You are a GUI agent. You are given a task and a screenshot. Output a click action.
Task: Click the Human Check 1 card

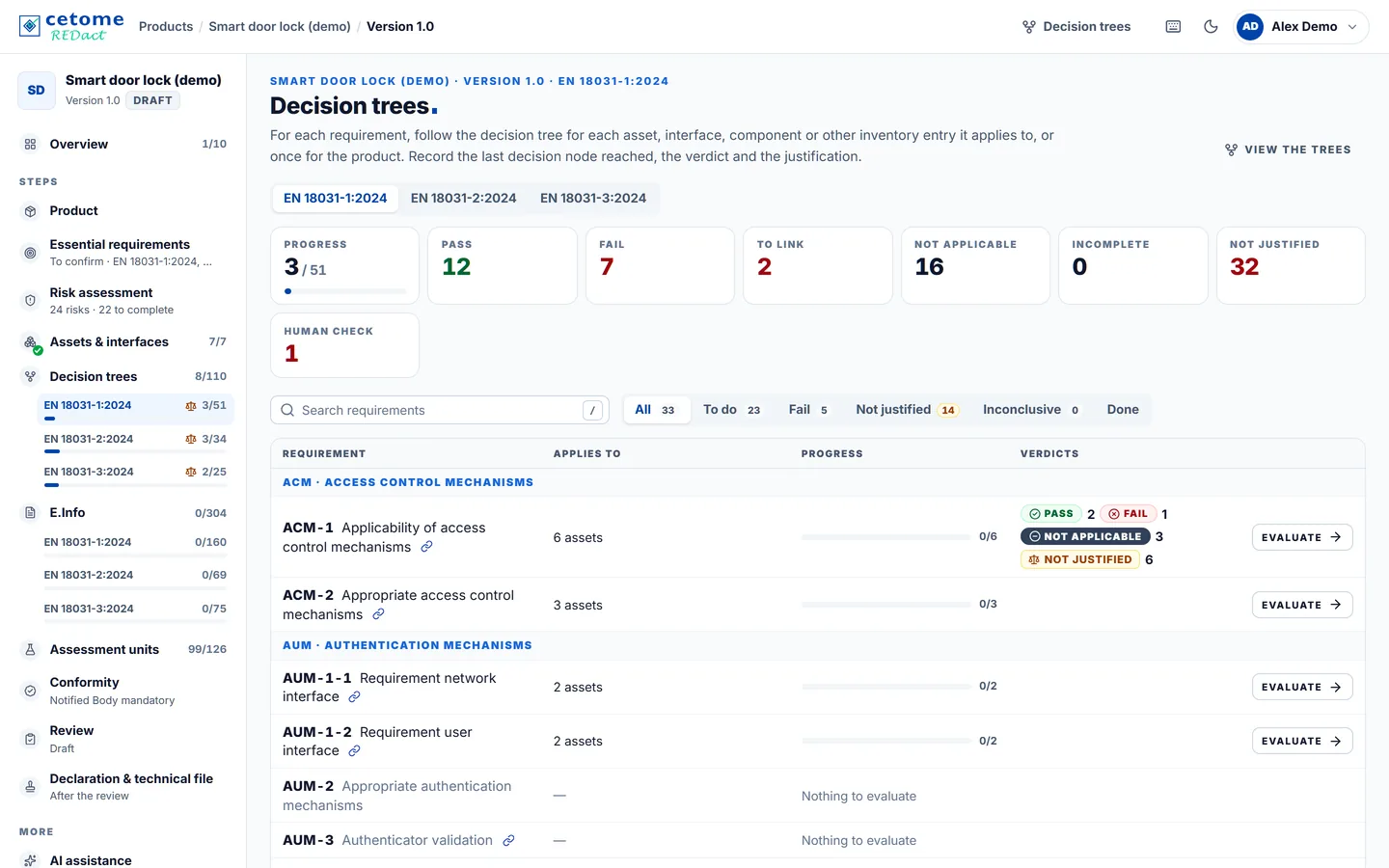pos(344,344)
